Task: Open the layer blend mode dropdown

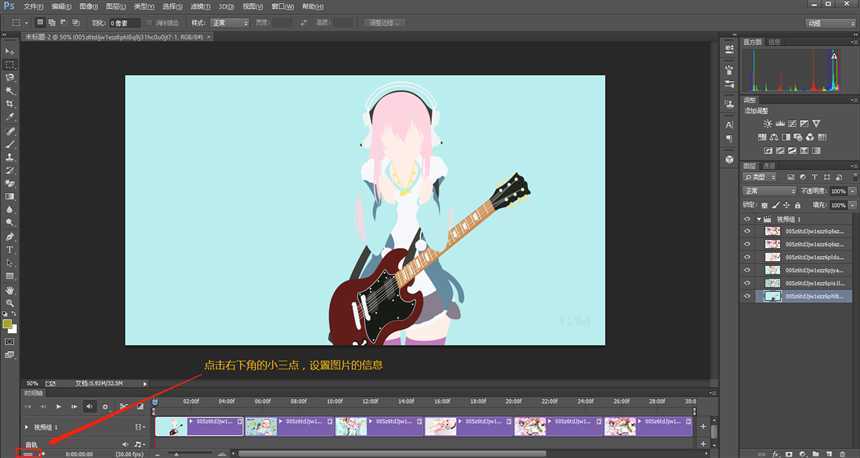Action: pos(769,191)
